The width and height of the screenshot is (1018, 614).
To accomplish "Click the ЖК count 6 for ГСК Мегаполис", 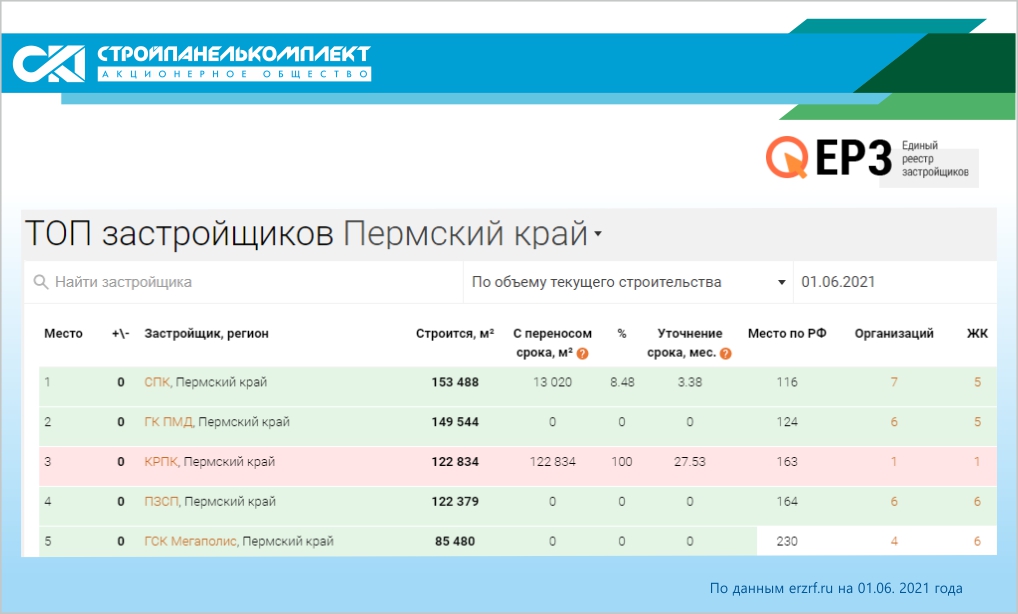I will click(x=977, y=542).
